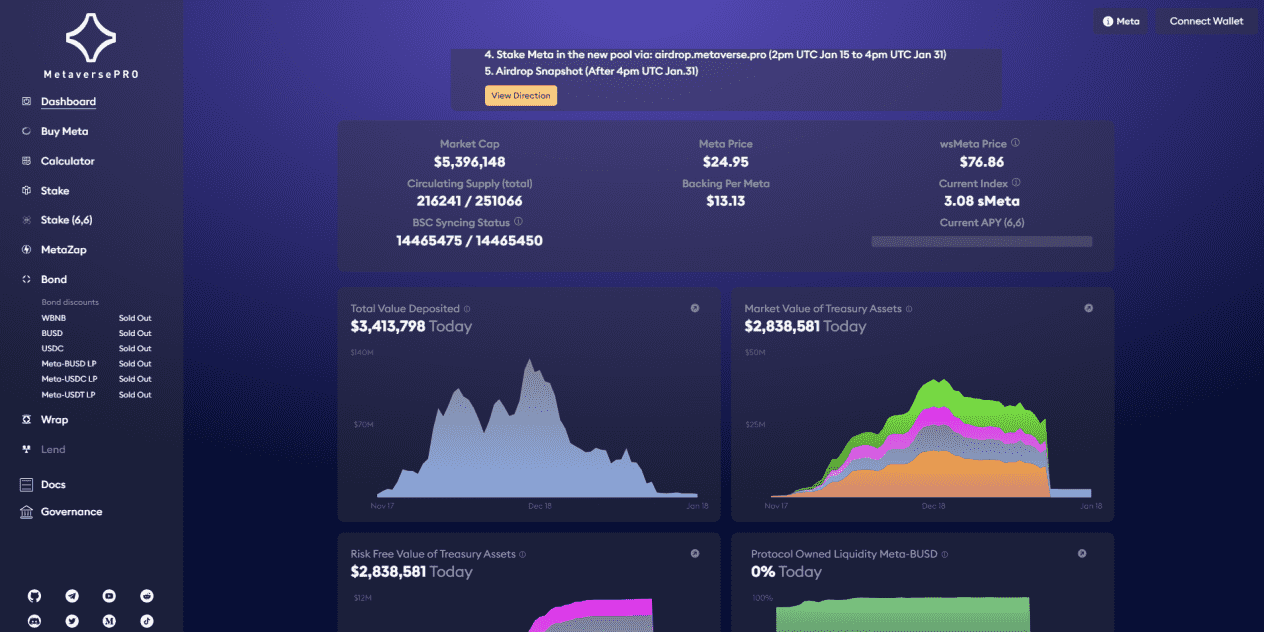Image resolution: width=1264 pixels, height=632 pixels.
Task: Click the Stake cube sidebar icon
Action: pyautogui.click(x=27, y=190)
